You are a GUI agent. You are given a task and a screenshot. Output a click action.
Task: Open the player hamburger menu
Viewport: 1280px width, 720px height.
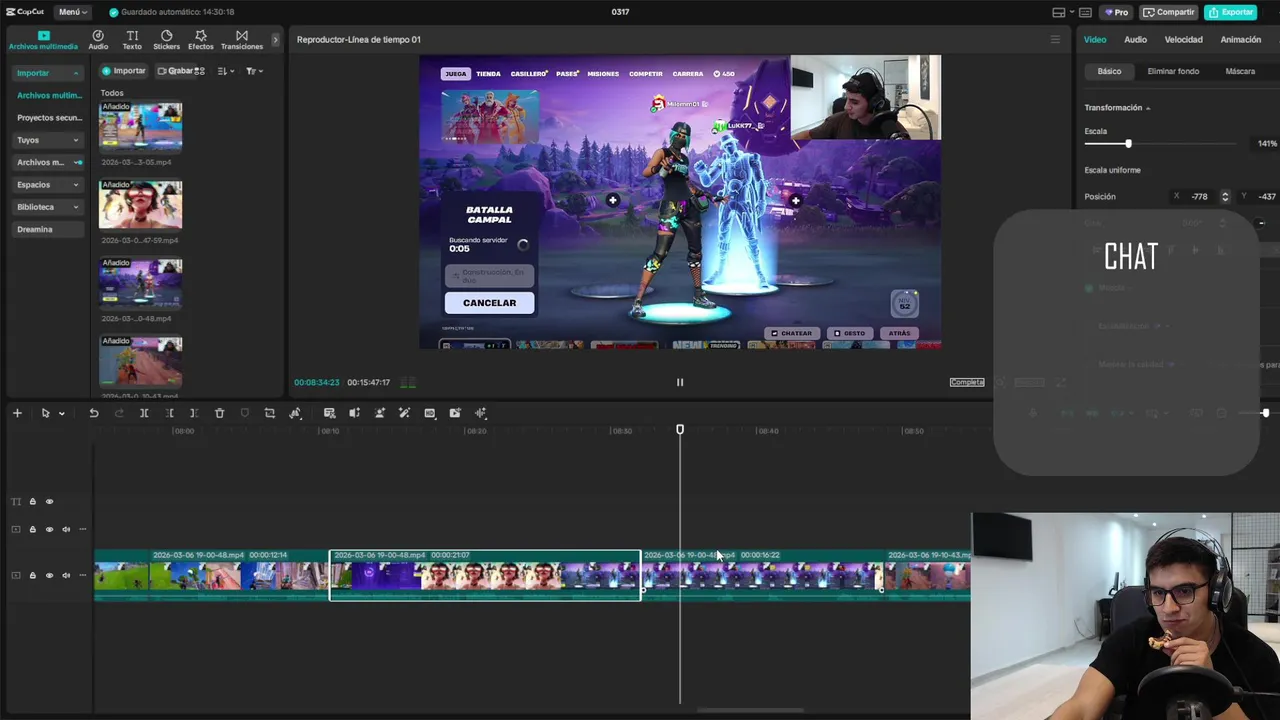[x=1055, y=40]
